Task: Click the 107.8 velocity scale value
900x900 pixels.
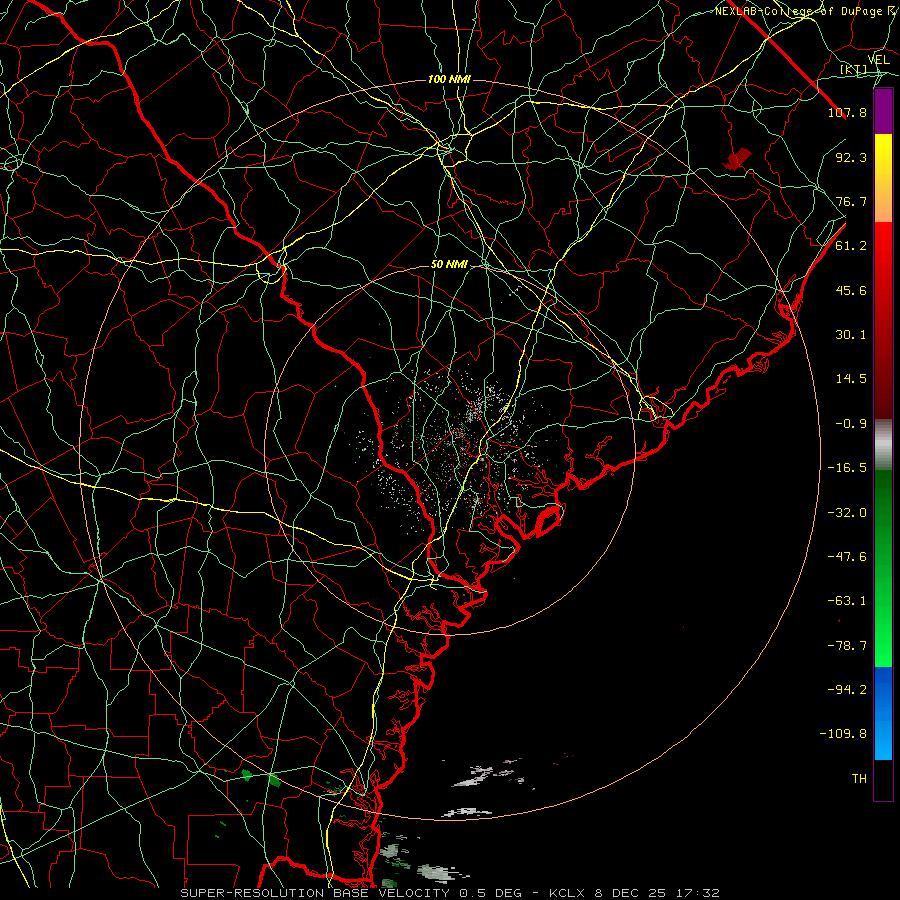Action: [847, 112]
